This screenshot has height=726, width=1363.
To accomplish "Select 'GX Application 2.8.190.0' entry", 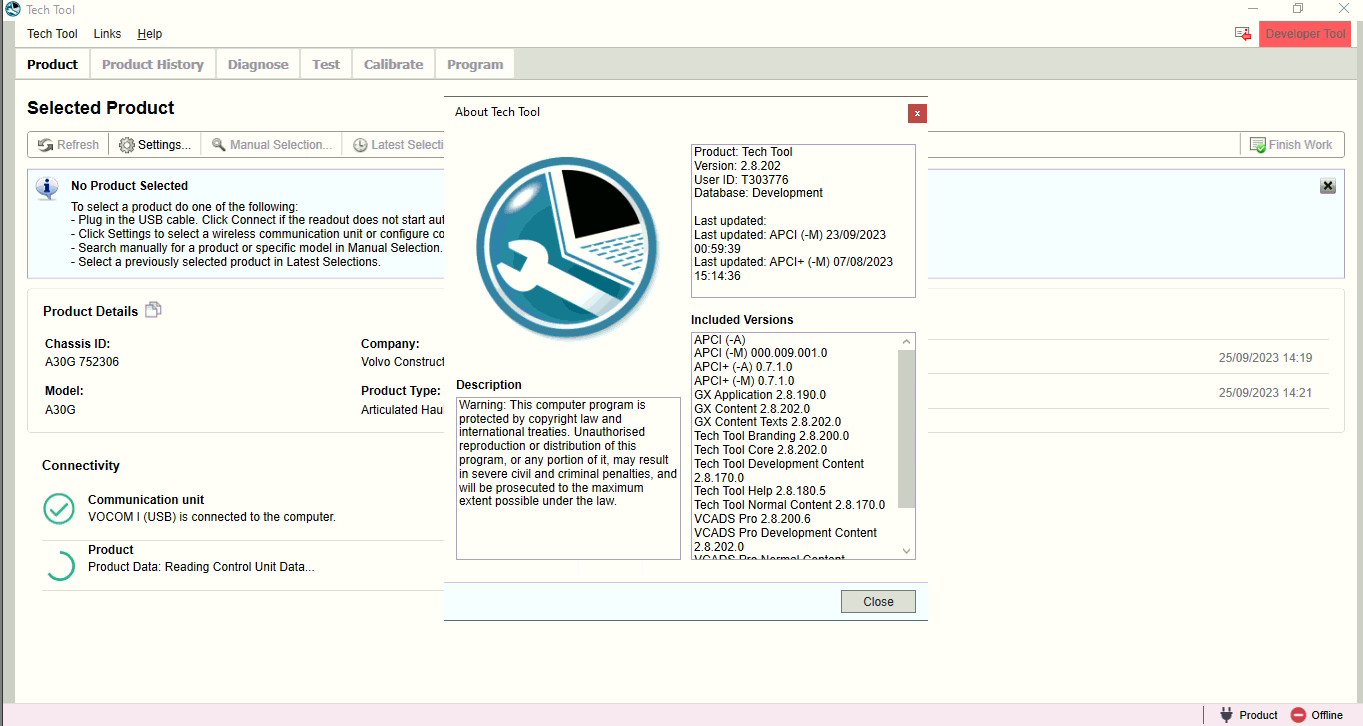I will (x=760, y=395).
